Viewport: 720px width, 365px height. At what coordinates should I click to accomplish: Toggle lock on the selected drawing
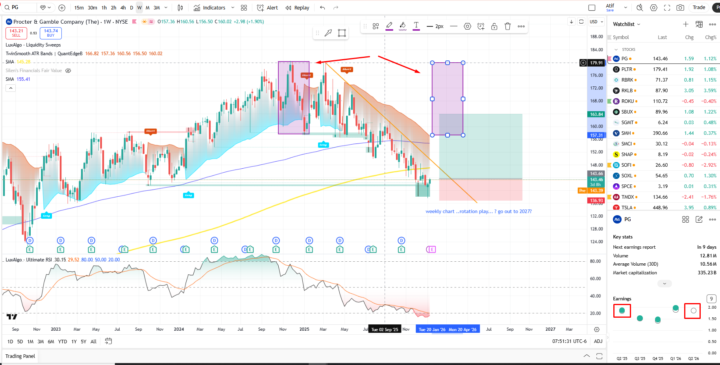point(494,27)
